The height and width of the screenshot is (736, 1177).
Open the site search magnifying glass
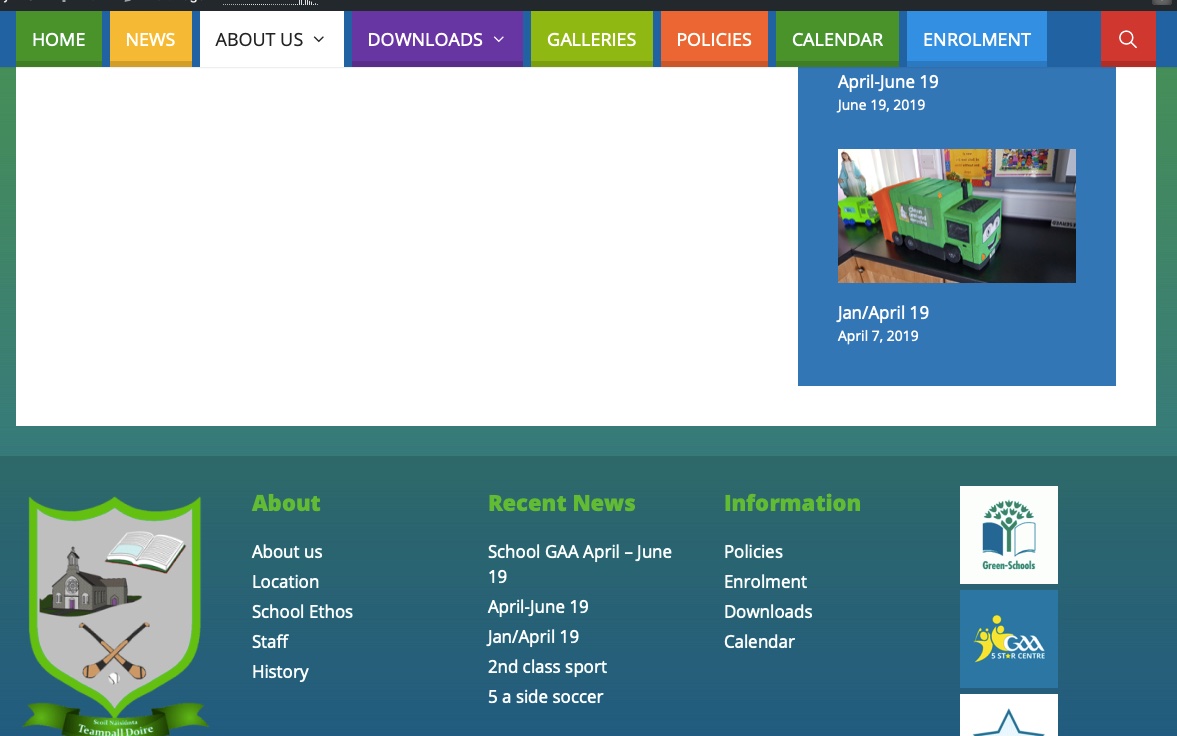1128,39
